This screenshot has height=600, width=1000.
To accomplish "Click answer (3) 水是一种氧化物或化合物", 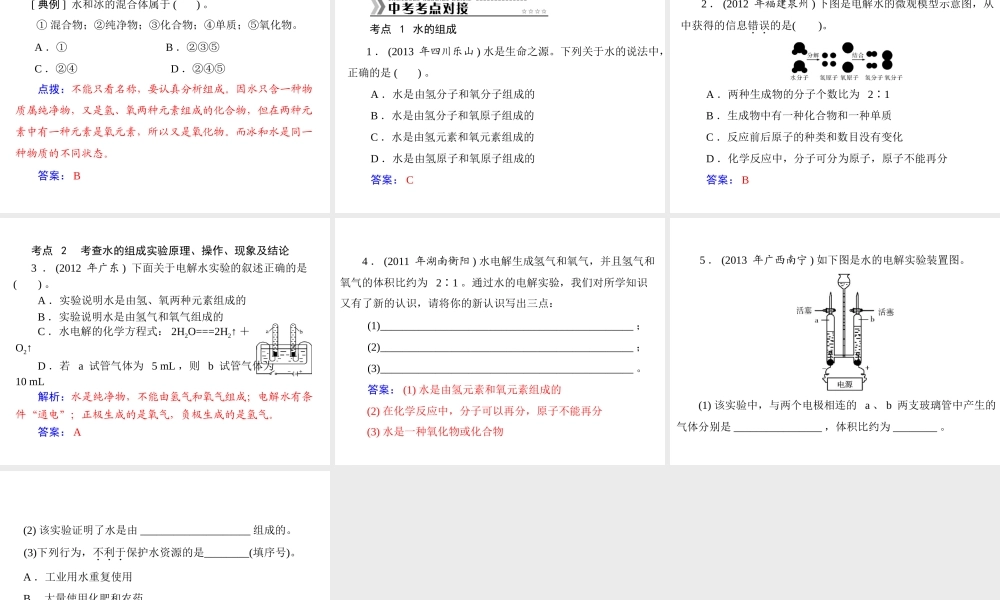I will (435, 432).
